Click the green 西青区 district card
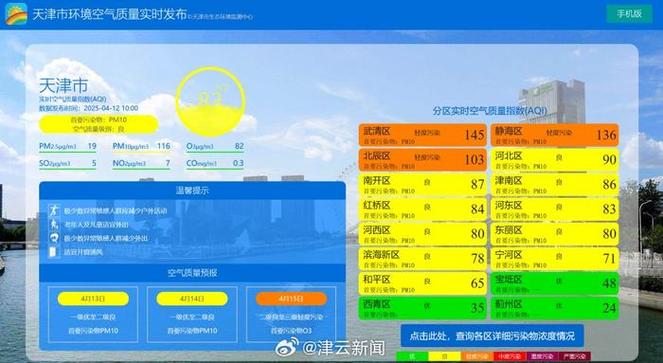This screenshot has height=363, width=663. click(x=423, y=308)
